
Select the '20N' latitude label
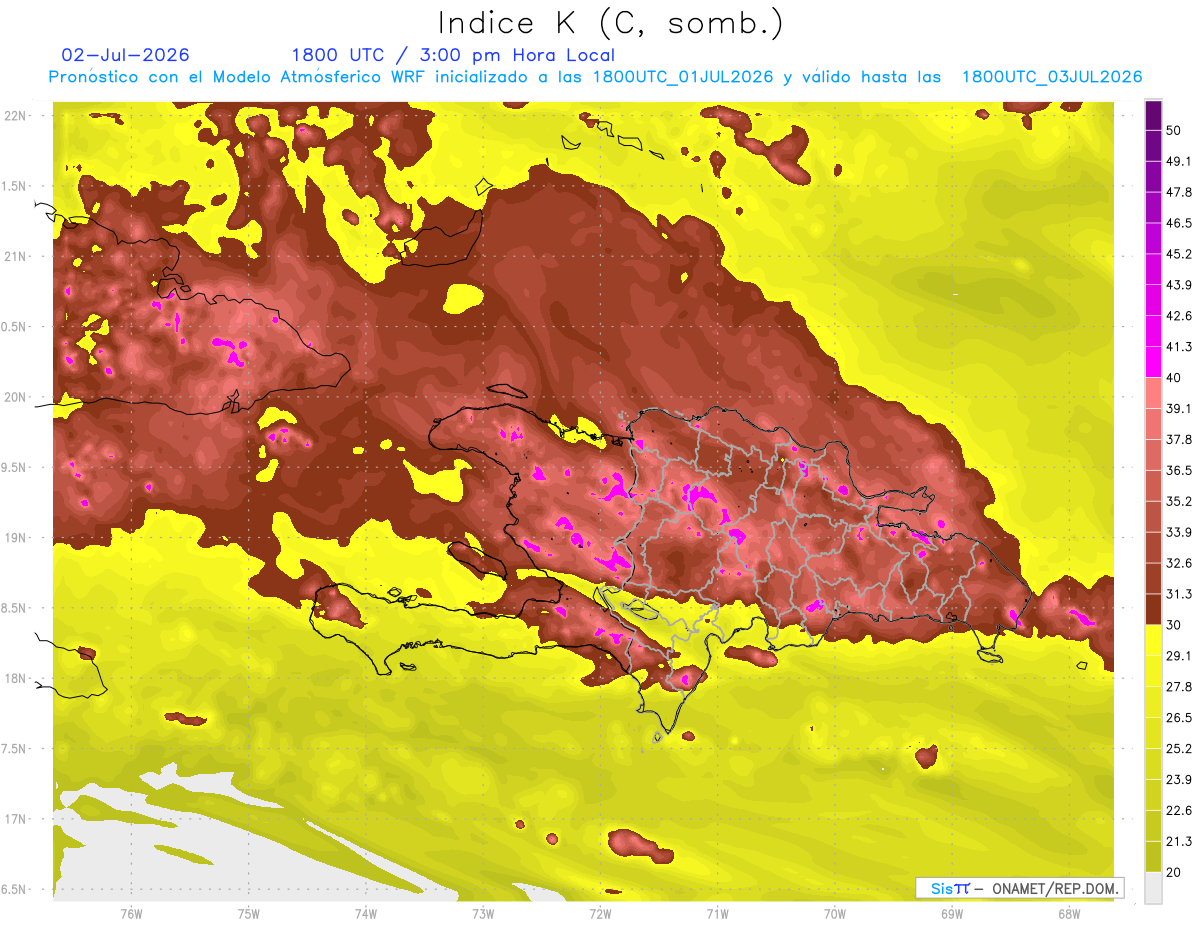click(15, 397)
